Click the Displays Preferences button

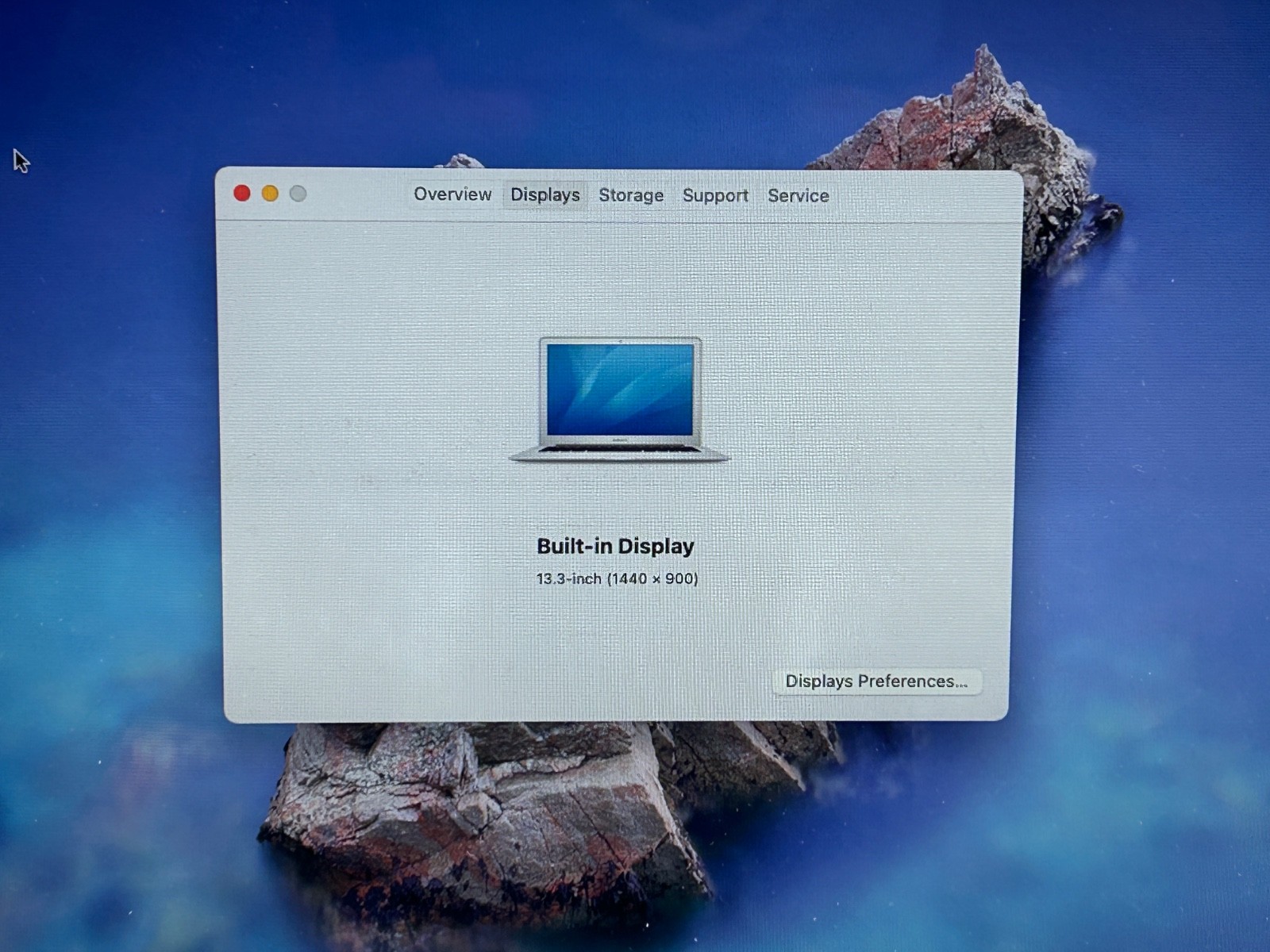(877, 681)
